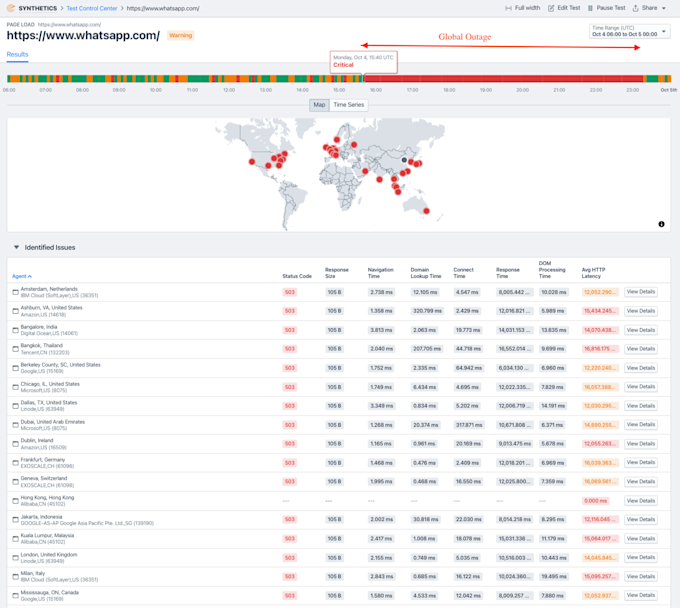
Task: Click the agent icon for Mississauga, ON
Action: coord(15,595)
